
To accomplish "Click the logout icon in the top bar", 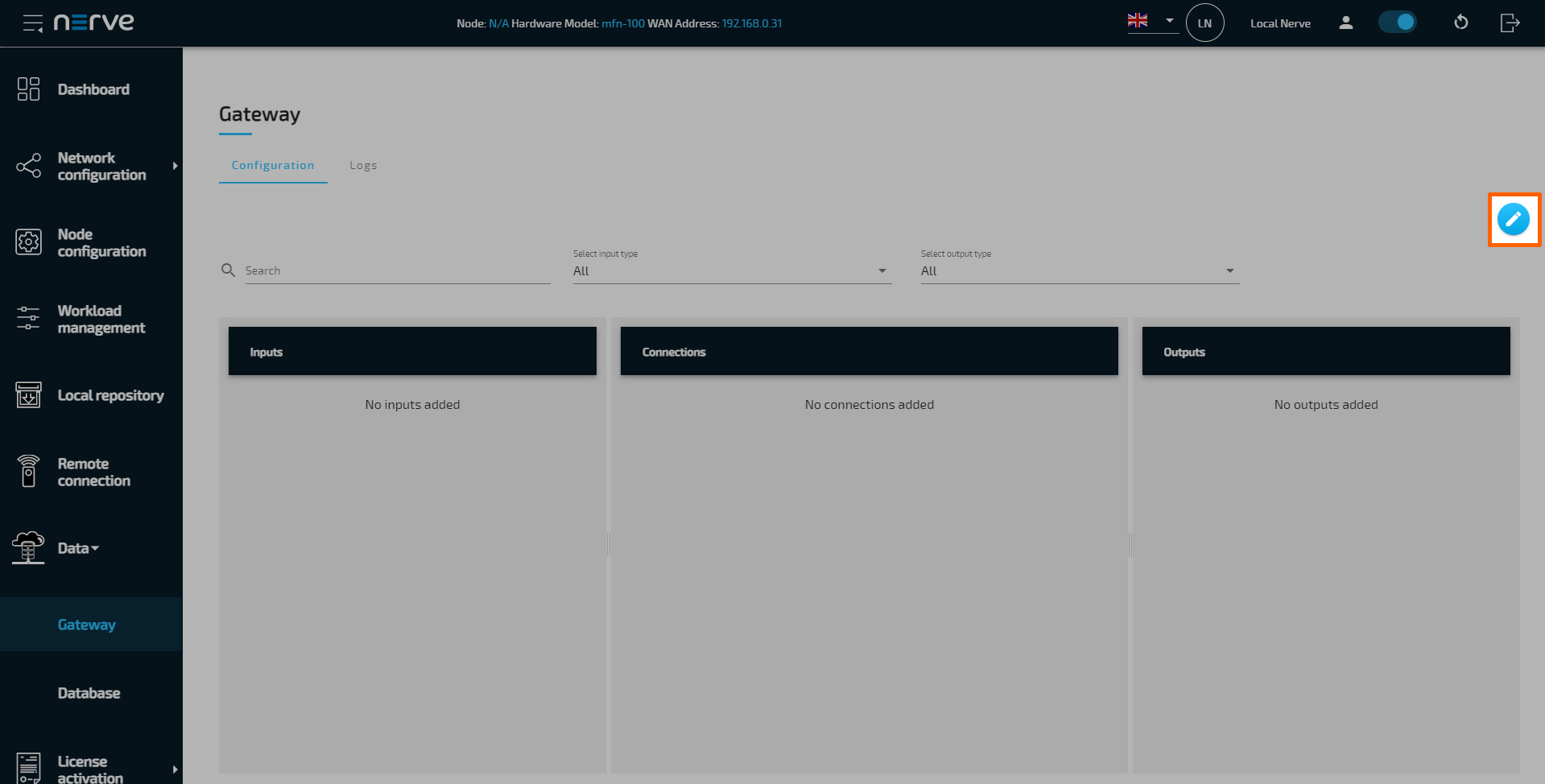I will tap(1510, 23).
